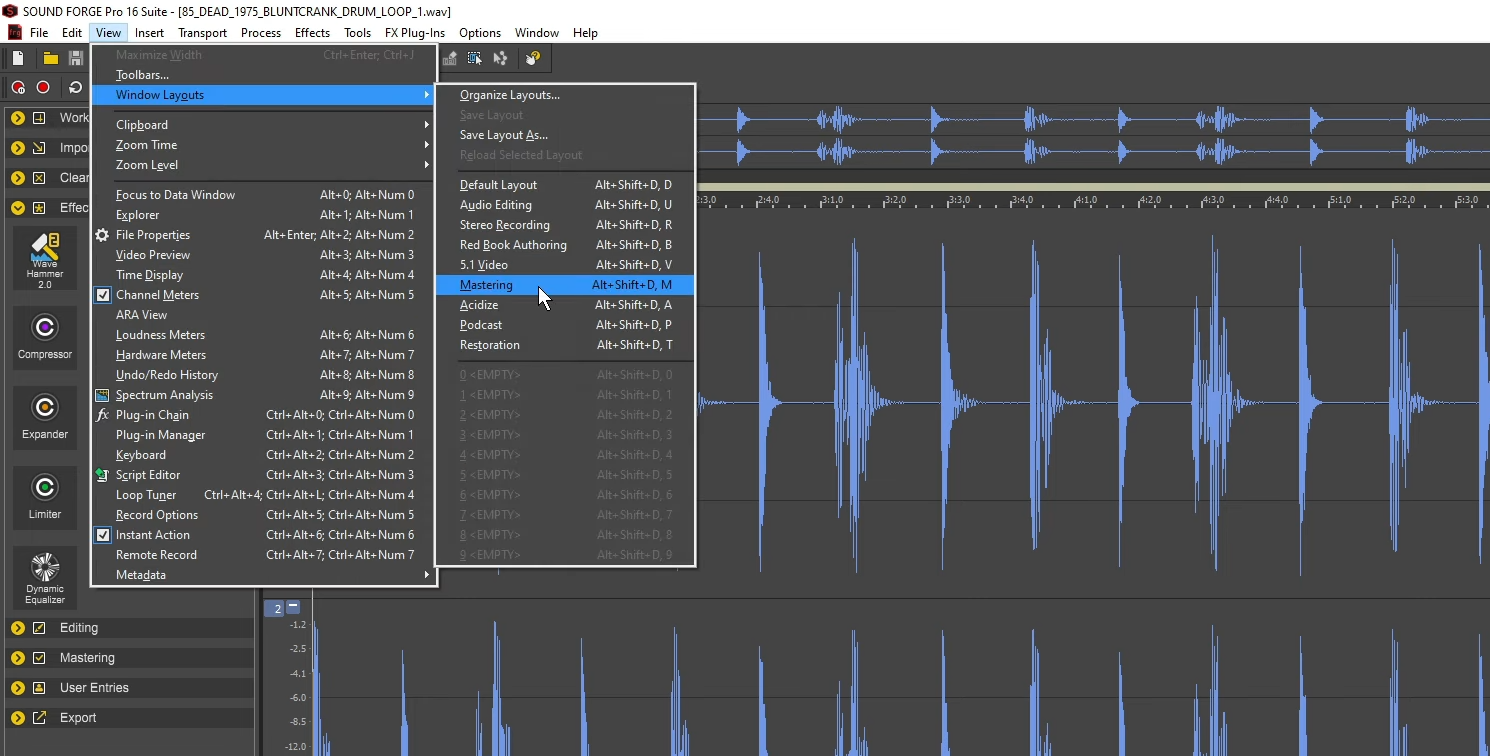This screenshot has width=1490, height=756.
Task: Click the 5:1.0 mark on time ruler
Action: click(x=1340, y=200)
